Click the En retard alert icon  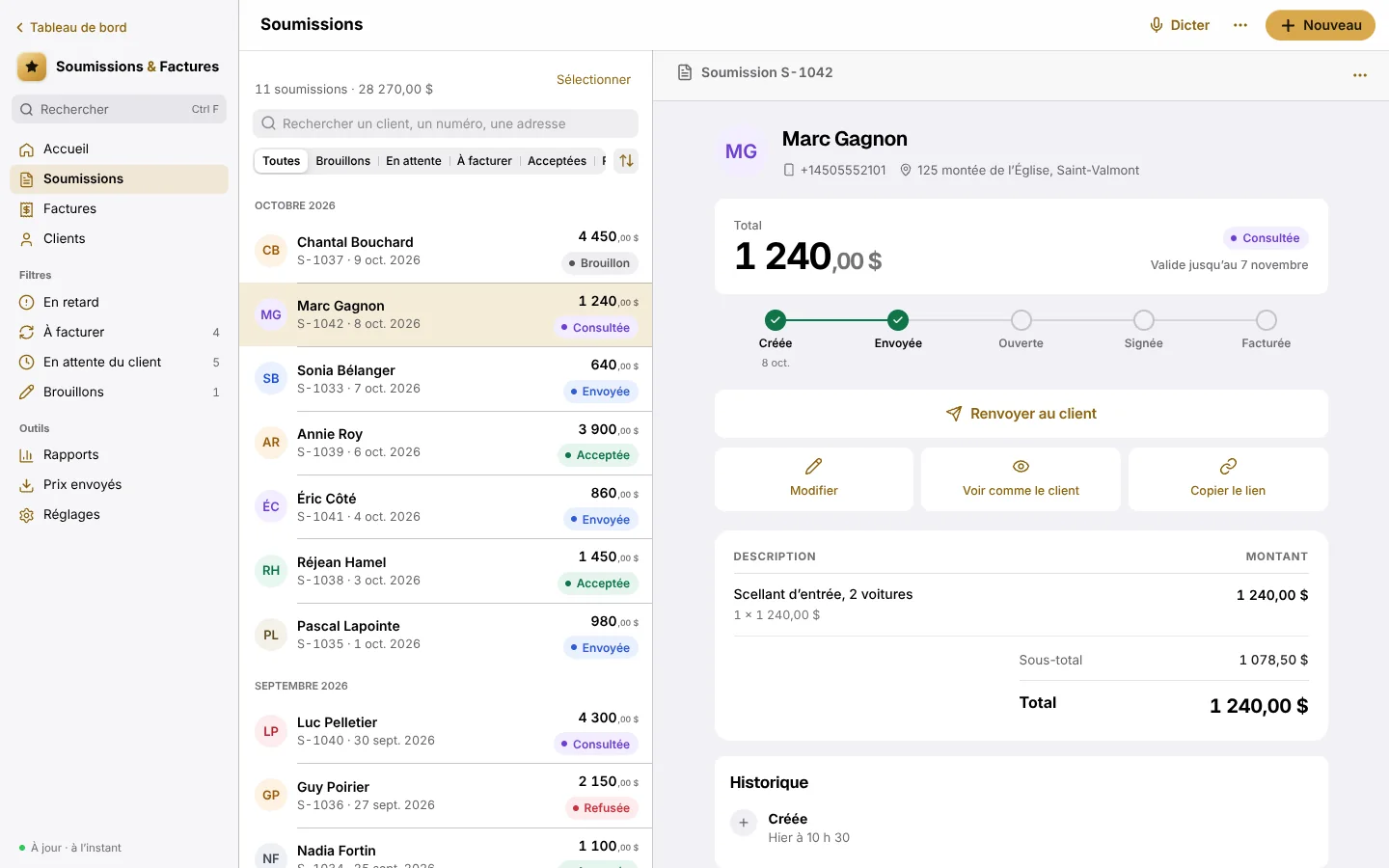pyautogui.click(x=27, y=303)
